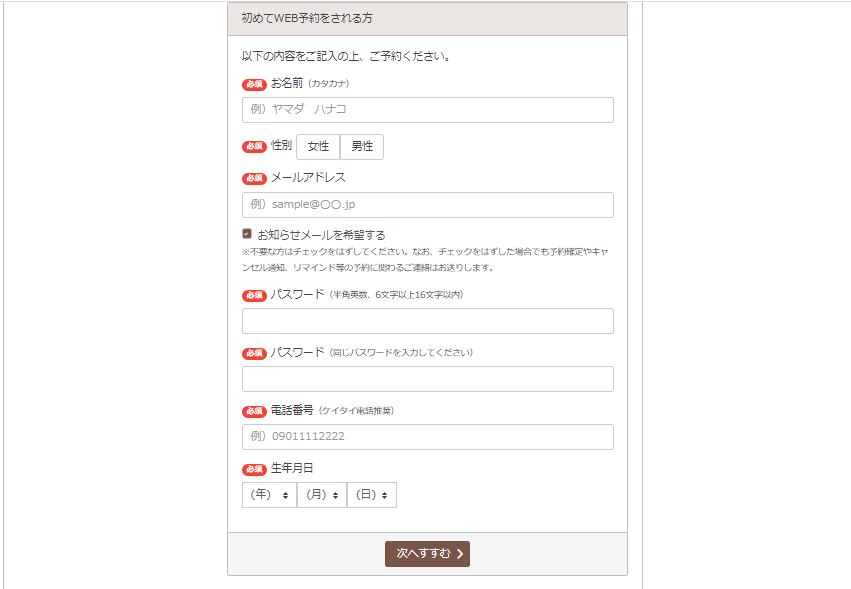The image size is (851, 589).
Task: Click the お名前 katakana name input field
Action: [x=427, y=110]
